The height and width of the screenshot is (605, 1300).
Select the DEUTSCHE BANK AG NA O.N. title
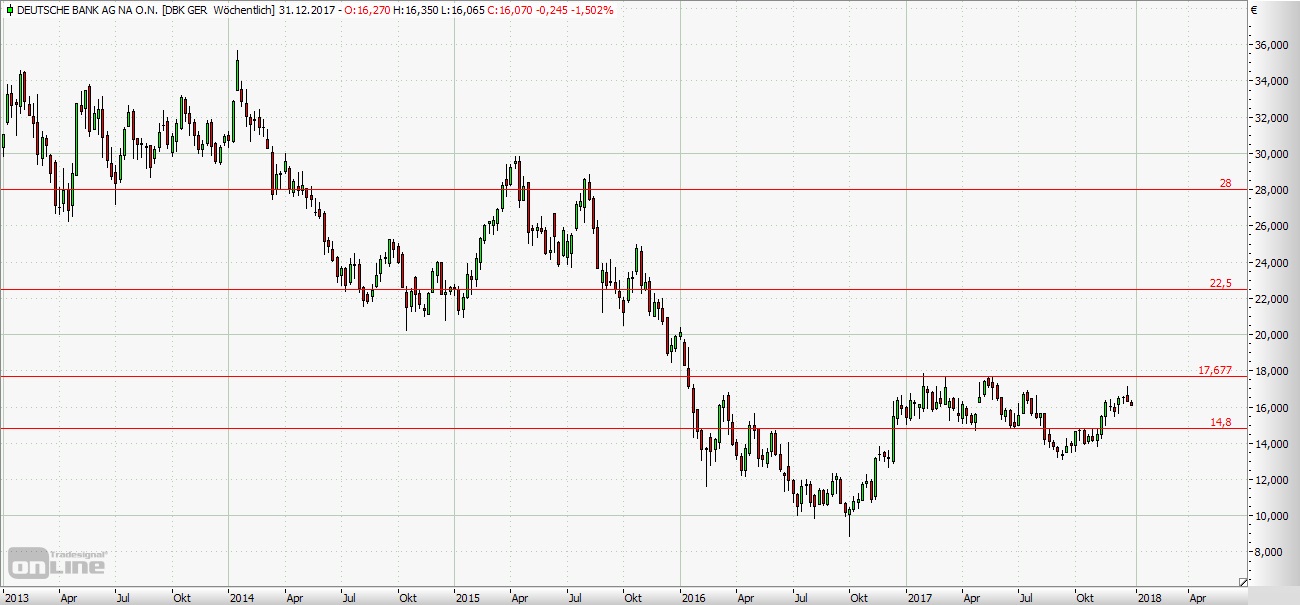click(x=84, y=9)
